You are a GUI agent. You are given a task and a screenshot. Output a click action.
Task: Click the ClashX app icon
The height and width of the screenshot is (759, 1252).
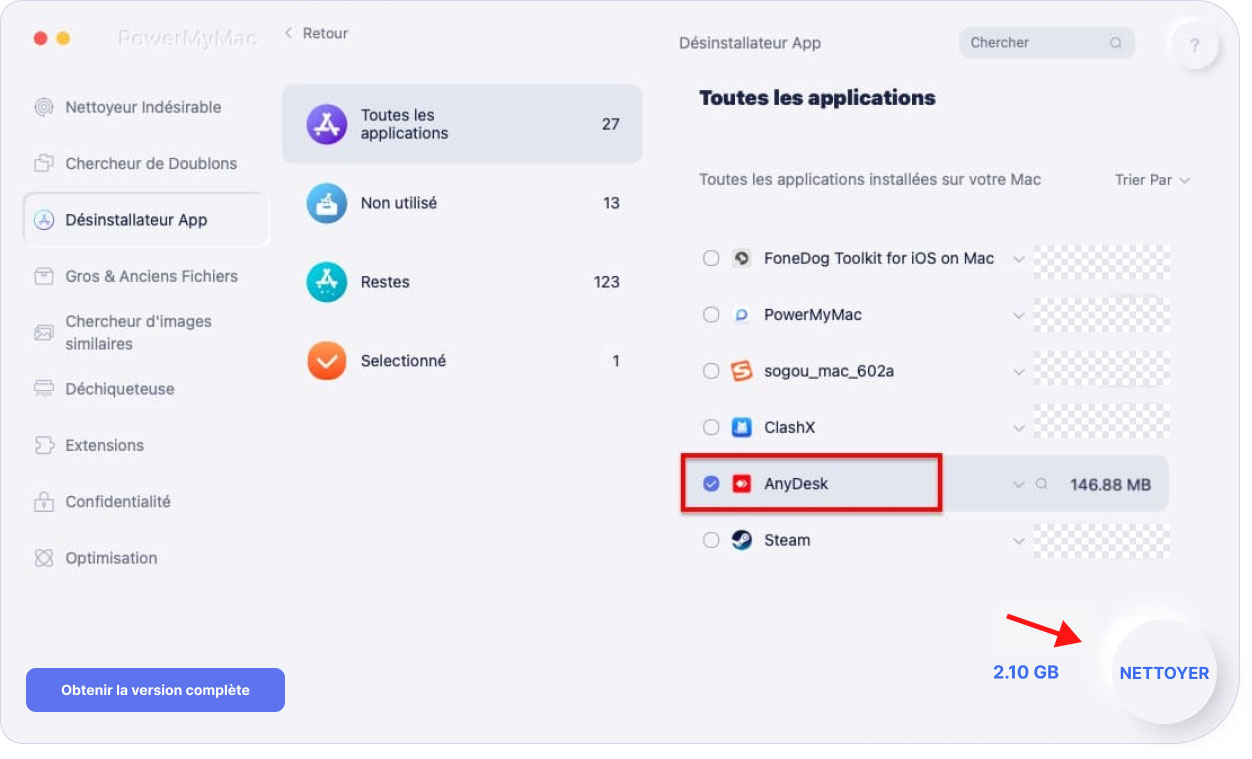(x=741, y=427)
